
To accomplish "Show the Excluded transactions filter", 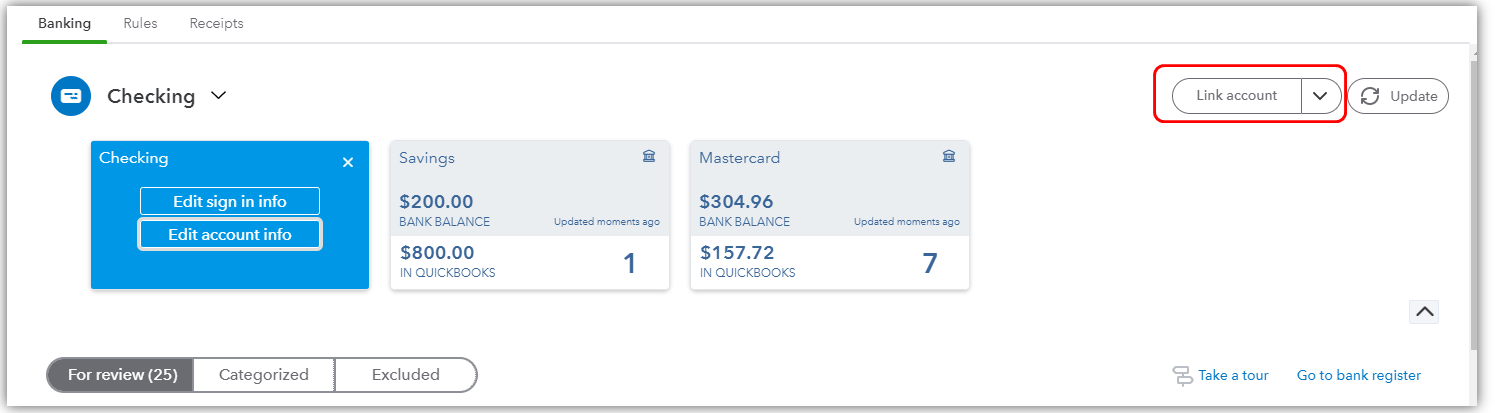I will [406, 375].
